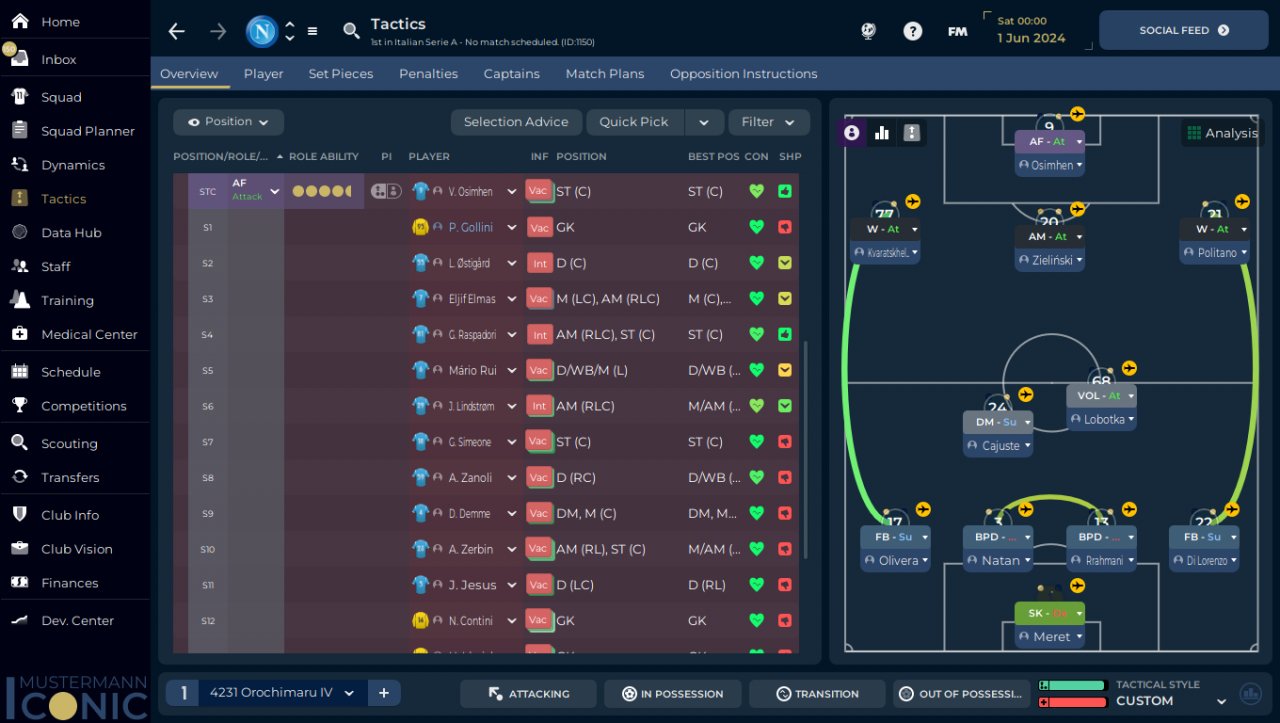The image size is (1280, 723).
Task: Click the green tactical familiarity bar
Action: click(x=1072, y=685)
